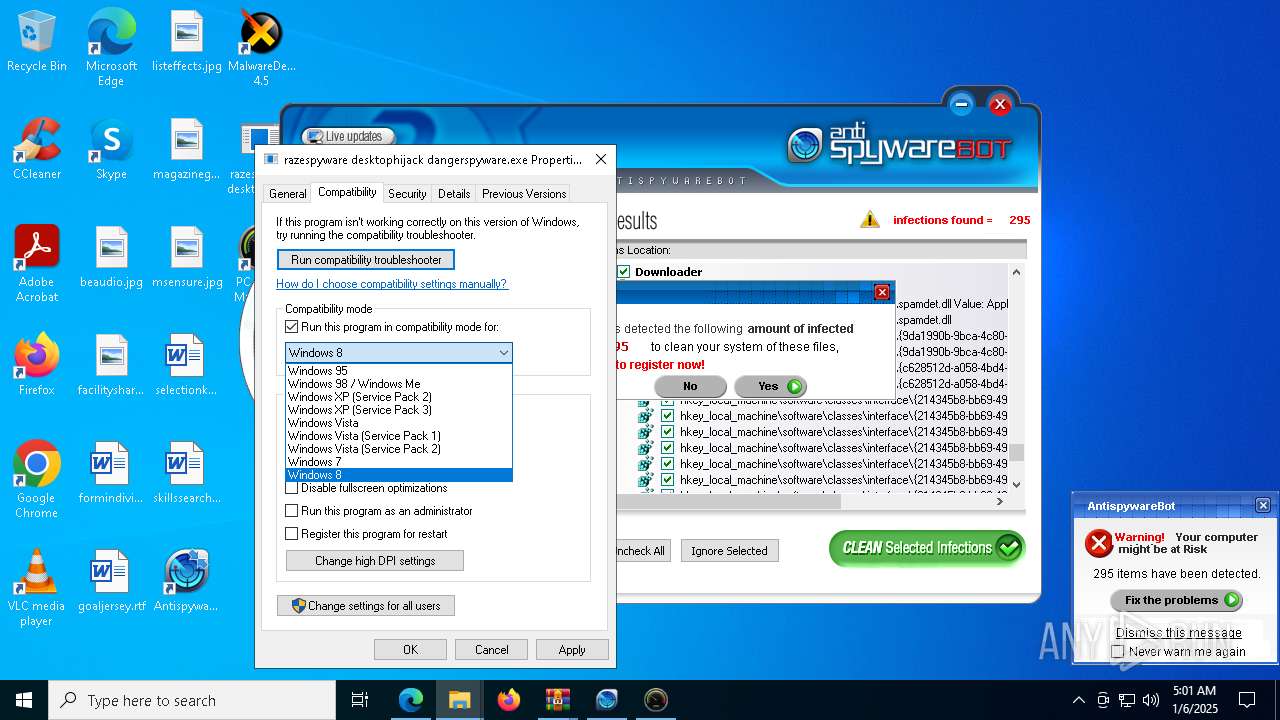Click Change settings for all users
1280x720 pixels.
tap(366, 606)
